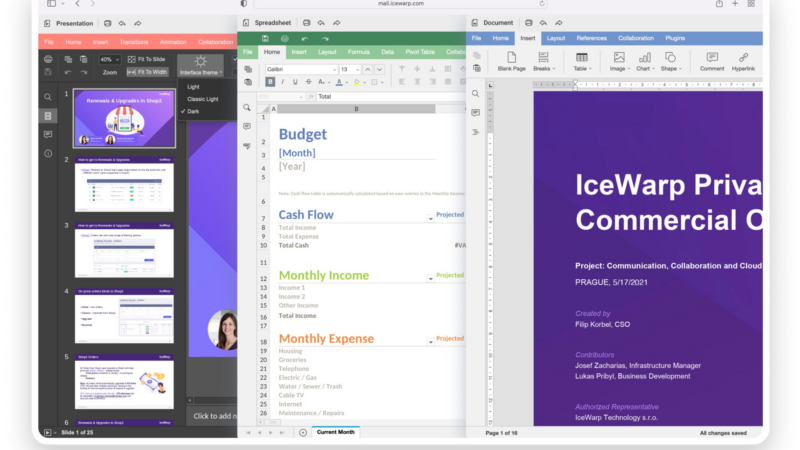This screenshot has width=800, height=450.
Task: Open Table dropdown in Document
Action: (582, 61)
